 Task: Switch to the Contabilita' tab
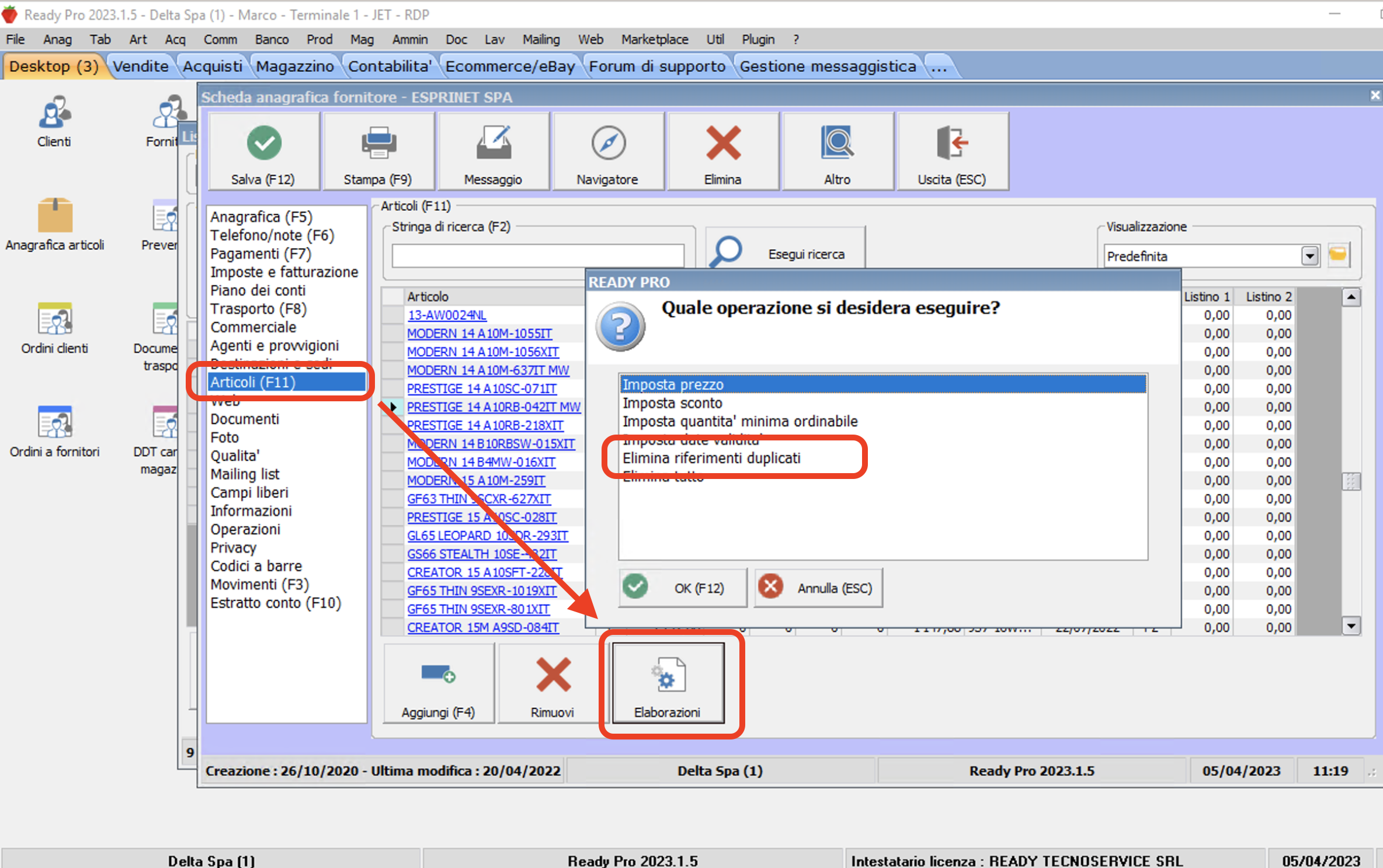point(390,66)
